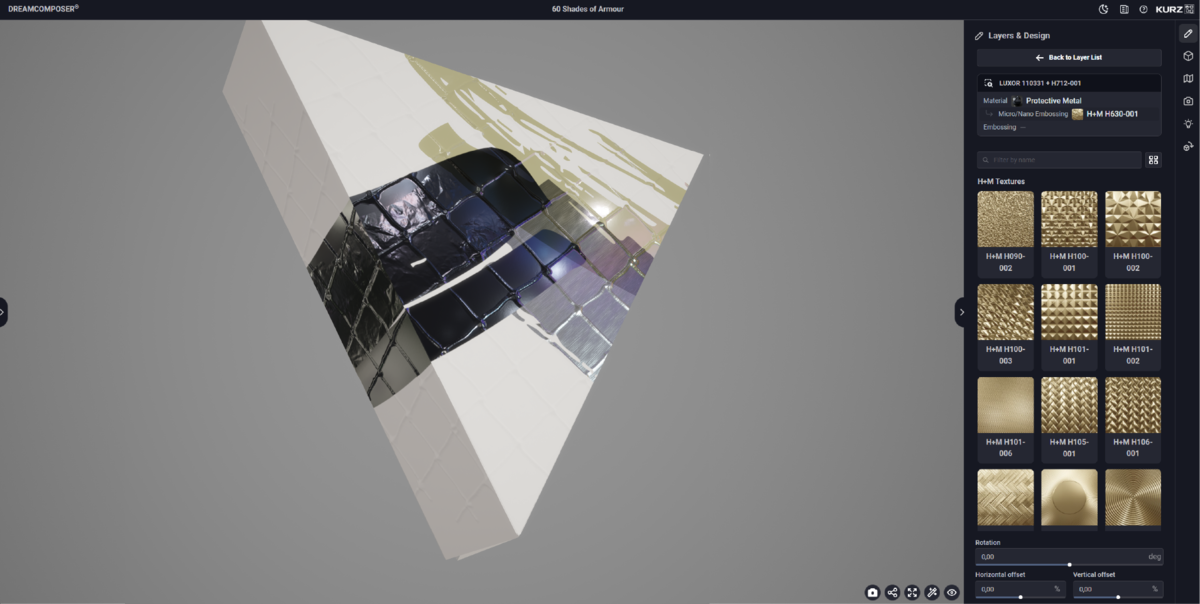The image size is (1200, 604).
Task: Toggle grid view of textures
Action: (x=1153, y=160)
